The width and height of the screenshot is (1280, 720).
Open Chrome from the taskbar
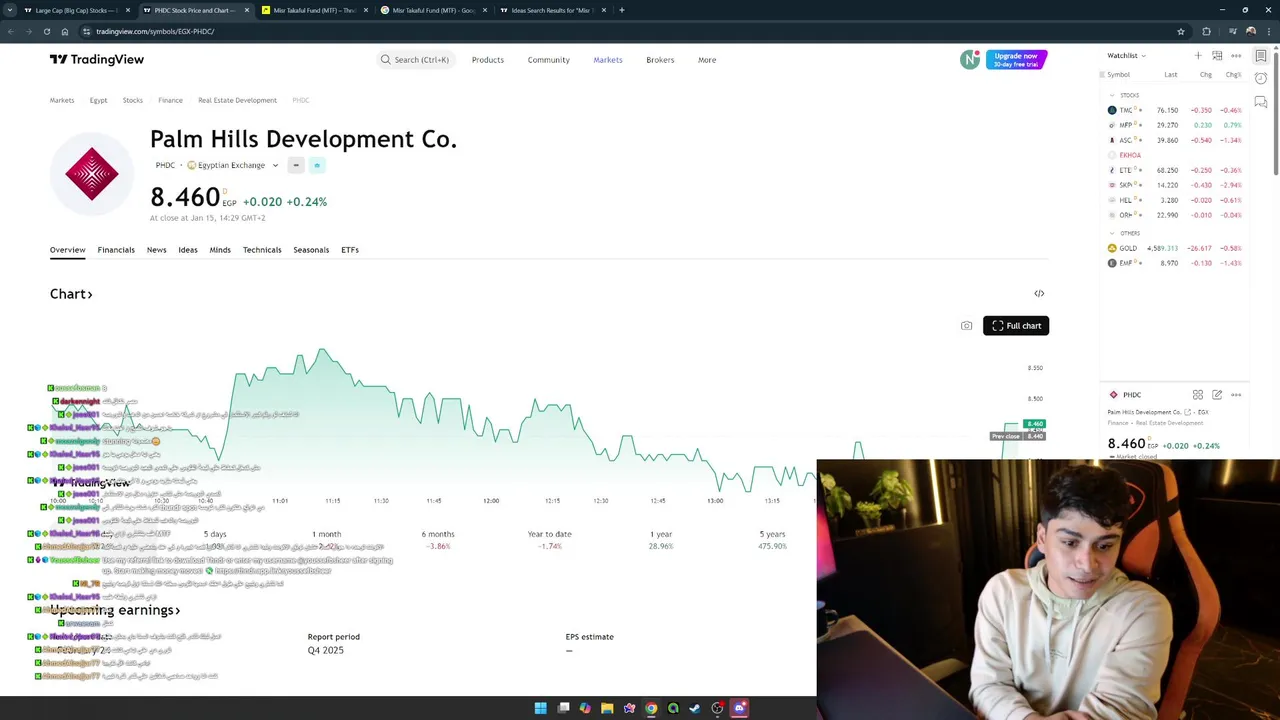[x=651, y=708]
